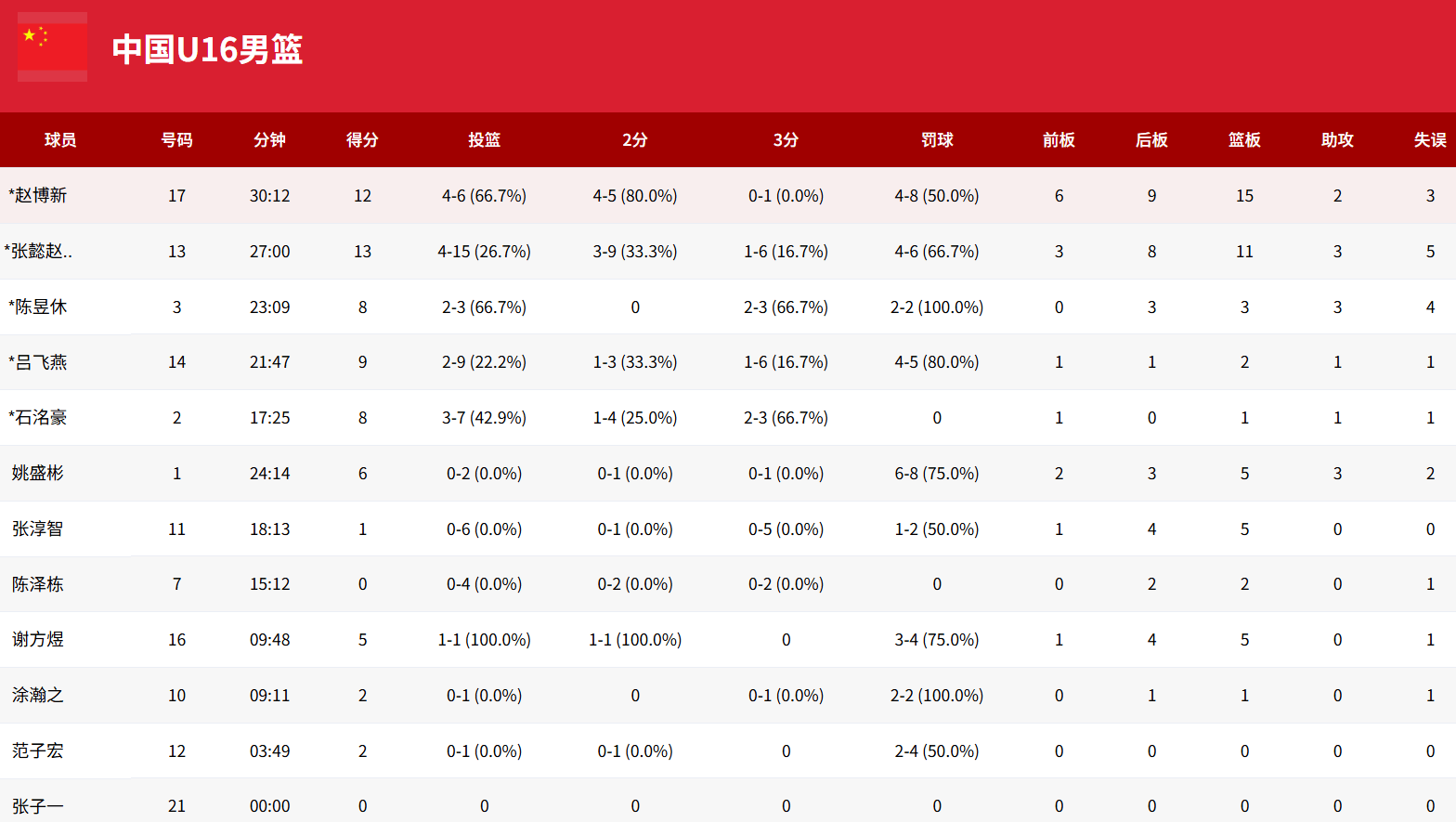The width and height of the screenshot is (1456, 822).
Task: Select the 前板 column header
Action: (1059, 140)
